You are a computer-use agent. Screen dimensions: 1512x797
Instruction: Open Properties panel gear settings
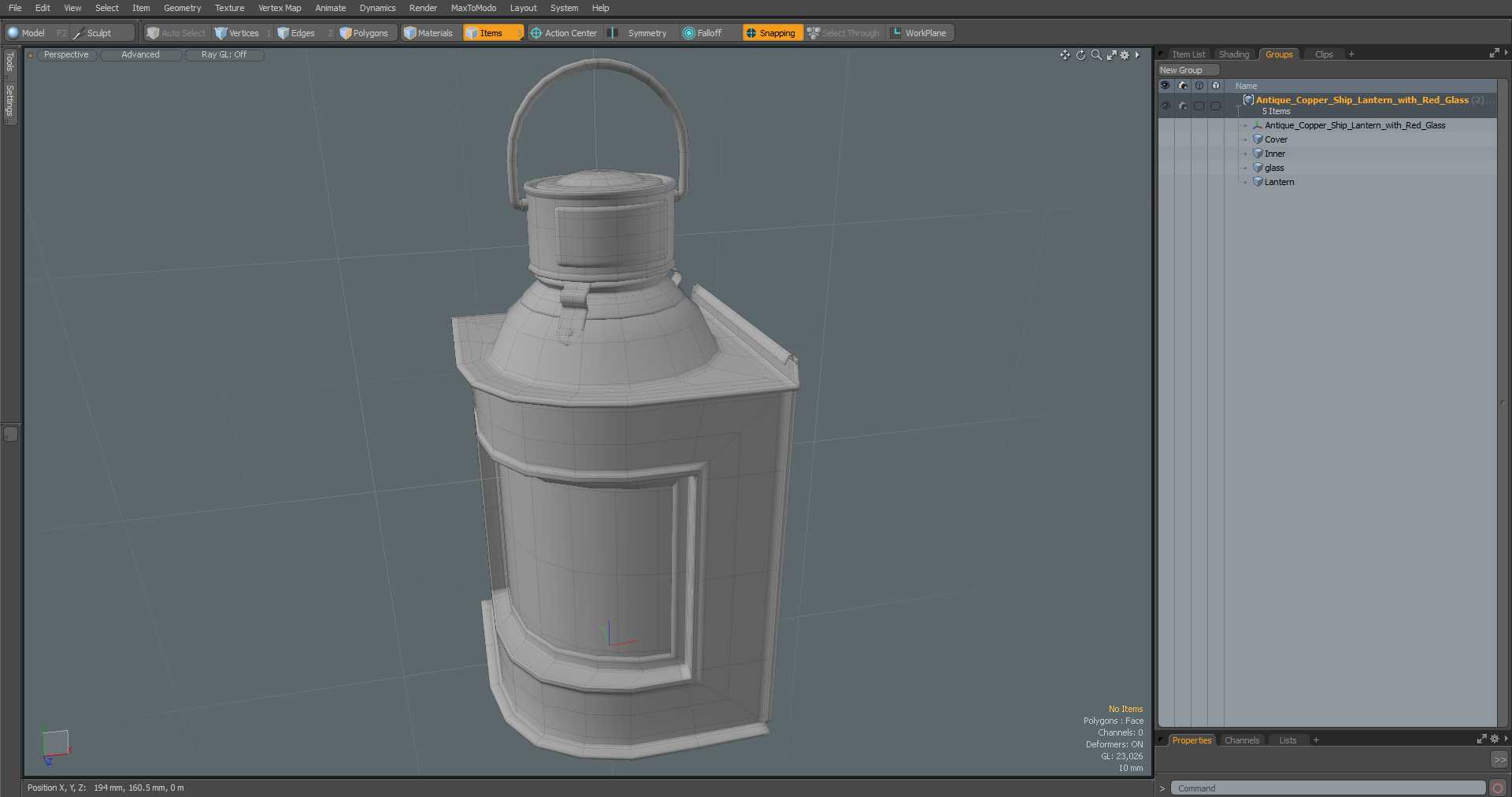pos(1494,739)
